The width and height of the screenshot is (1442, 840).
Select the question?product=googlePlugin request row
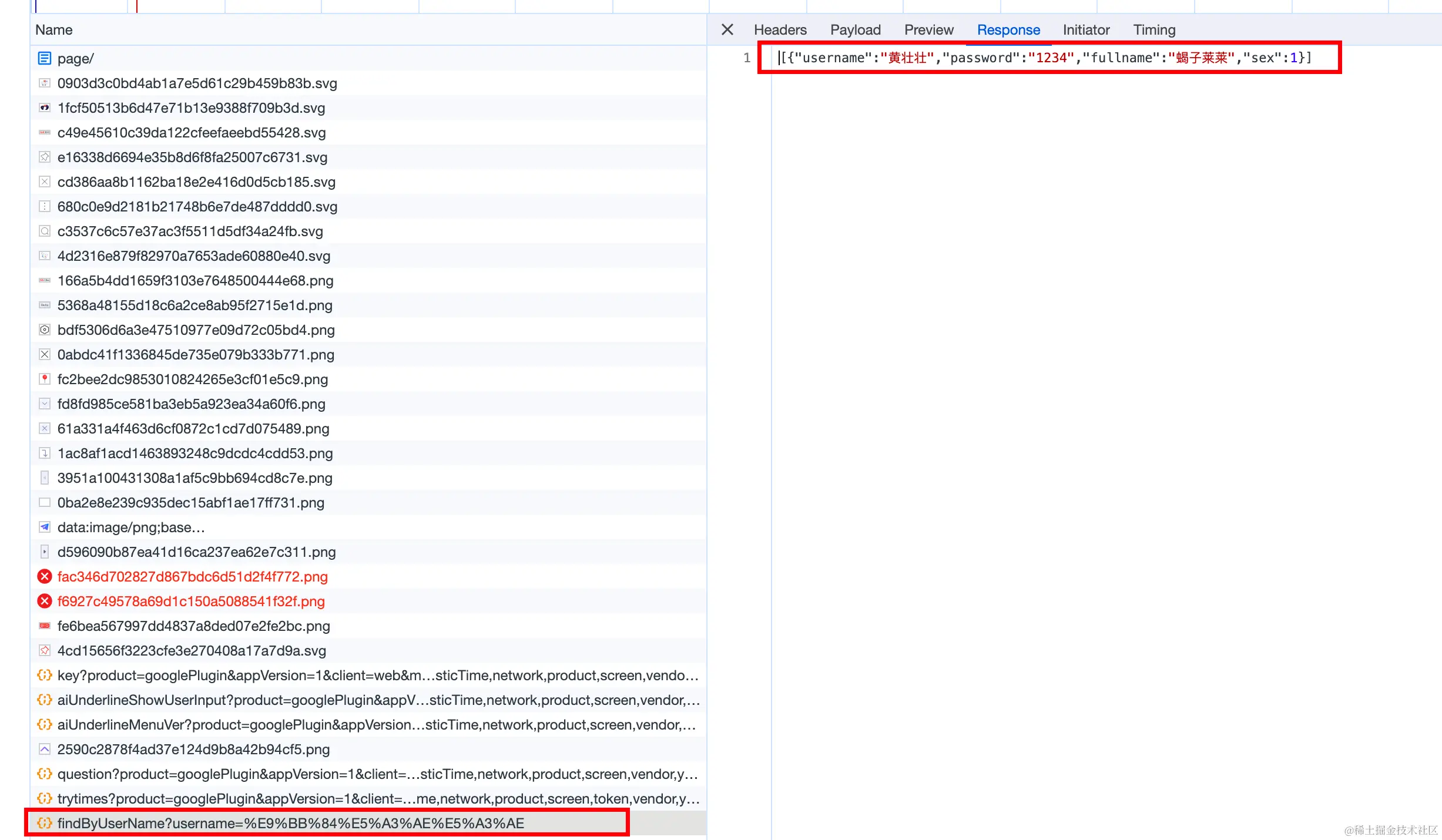tap(377, 774)
